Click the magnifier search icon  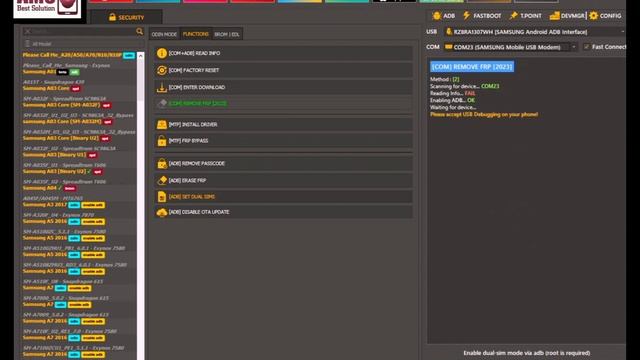click(139, 31)
